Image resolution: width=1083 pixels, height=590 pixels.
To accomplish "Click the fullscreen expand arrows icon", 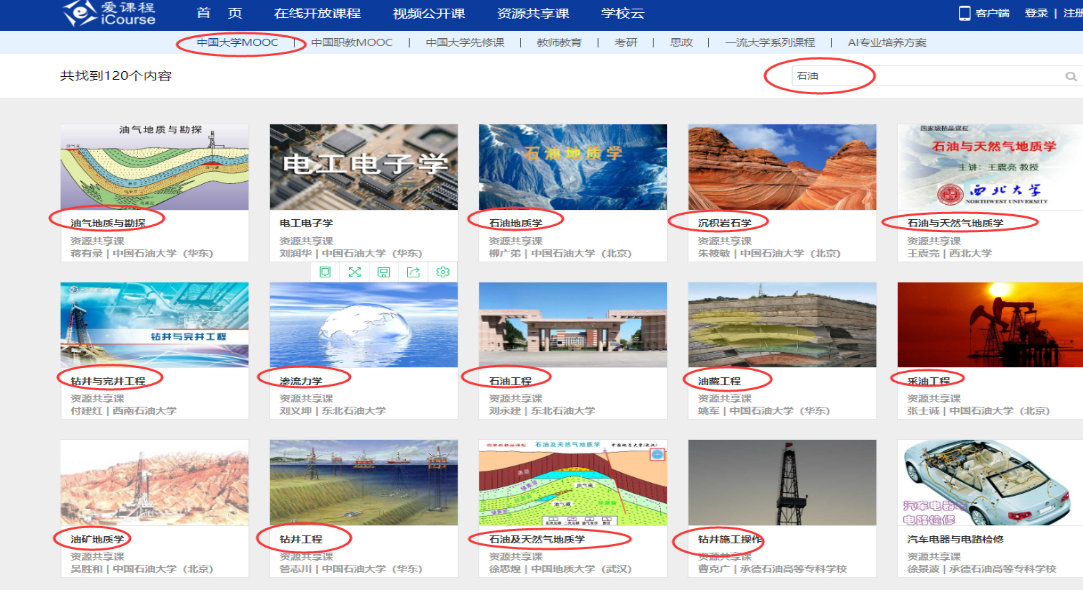I will click(x=355, y=272).
